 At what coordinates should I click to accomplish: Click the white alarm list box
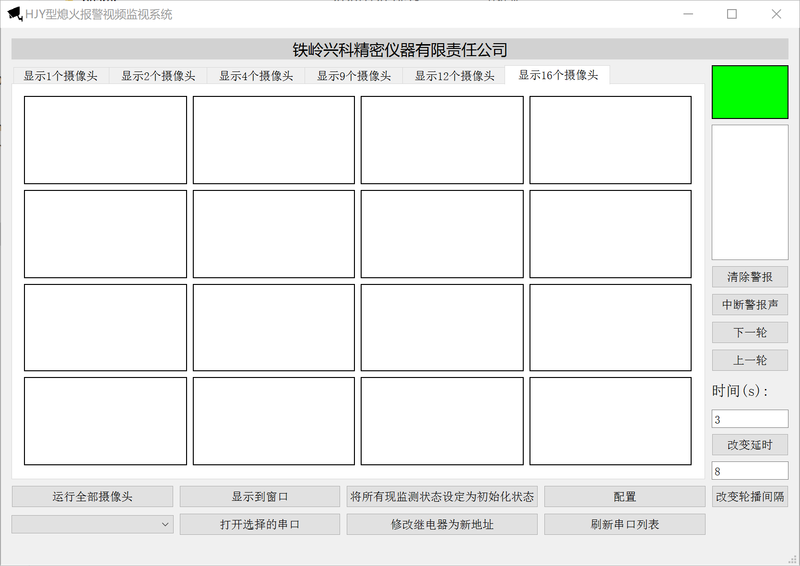[x=749, y=192]
